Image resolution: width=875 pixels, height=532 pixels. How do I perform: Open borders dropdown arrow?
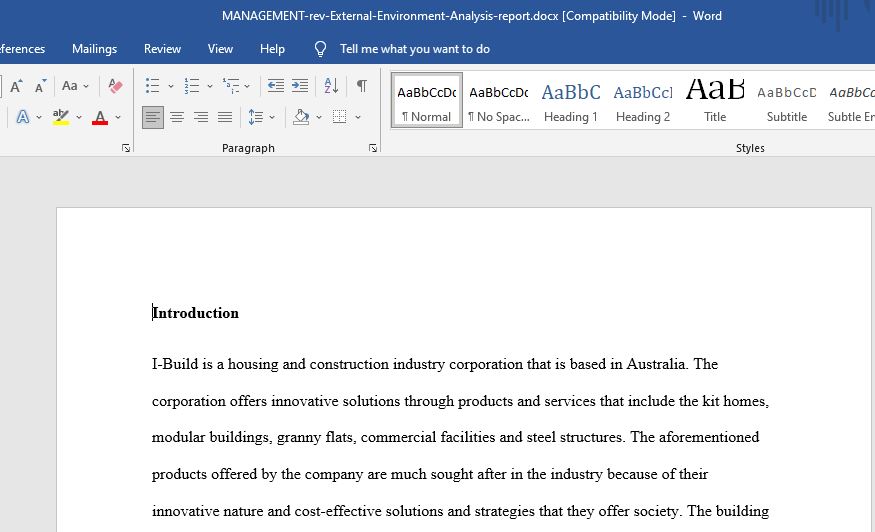coord(358,117)
